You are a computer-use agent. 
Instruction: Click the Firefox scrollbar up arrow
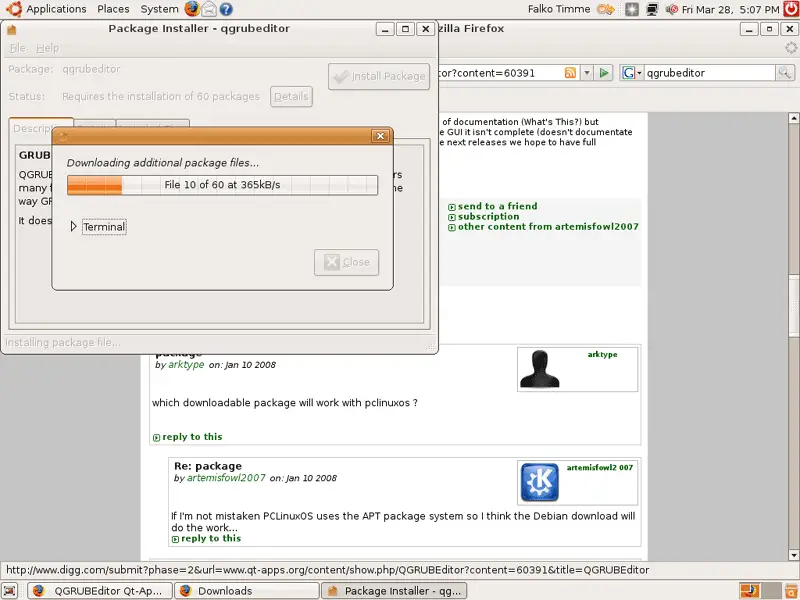click(x=793, y=118)
